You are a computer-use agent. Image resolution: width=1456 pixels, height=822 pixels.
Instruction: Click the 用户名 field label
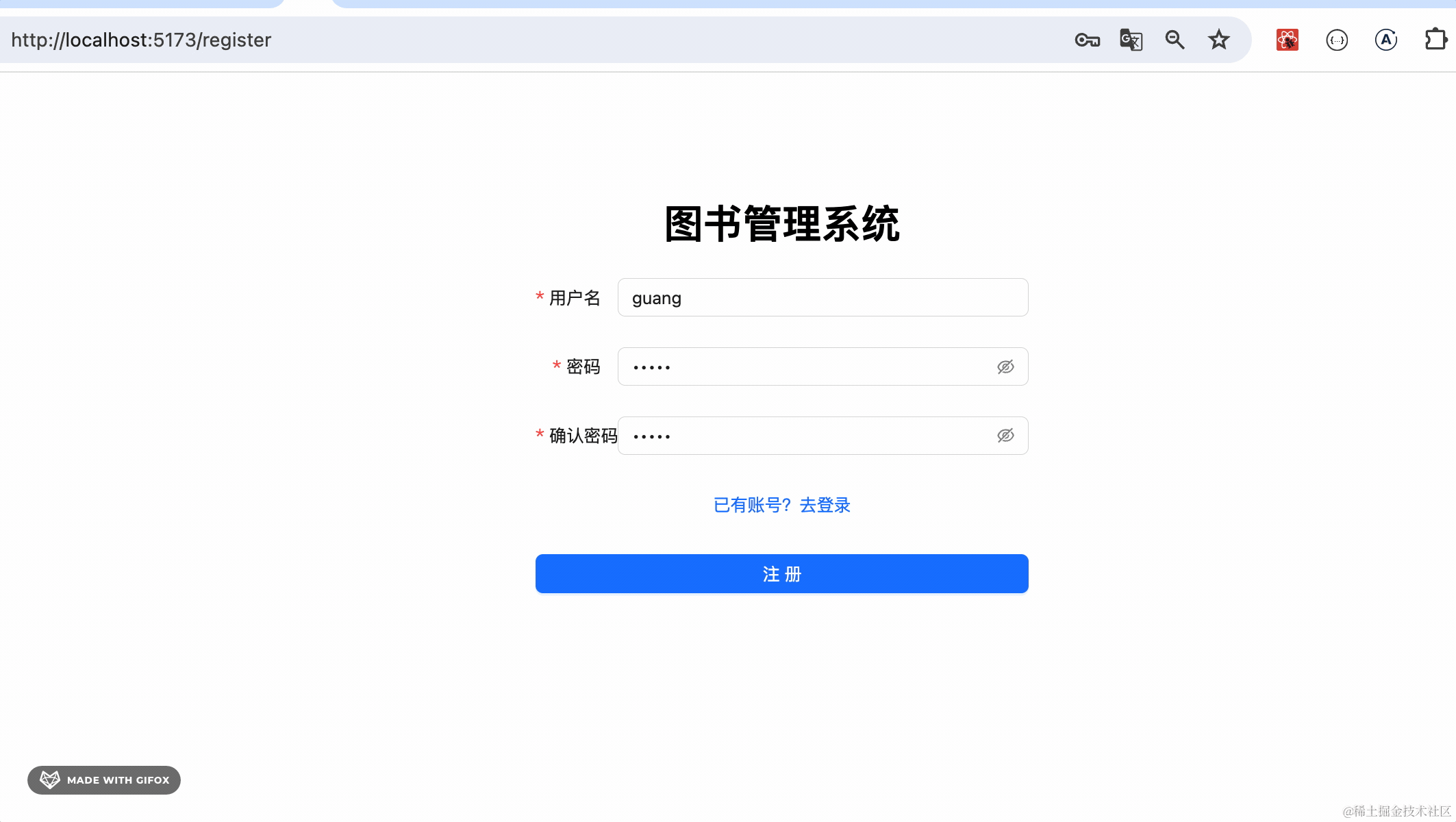(575, 298)
